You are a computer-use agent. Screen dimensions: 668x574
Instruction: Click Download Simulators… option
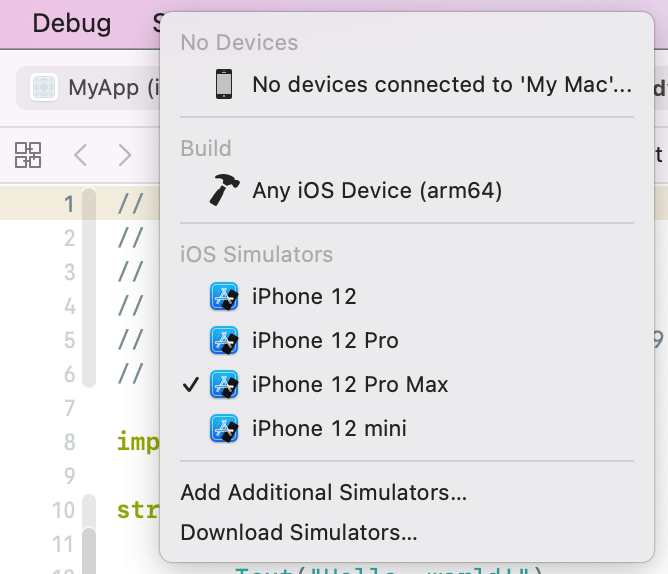[x=299, y=532]
